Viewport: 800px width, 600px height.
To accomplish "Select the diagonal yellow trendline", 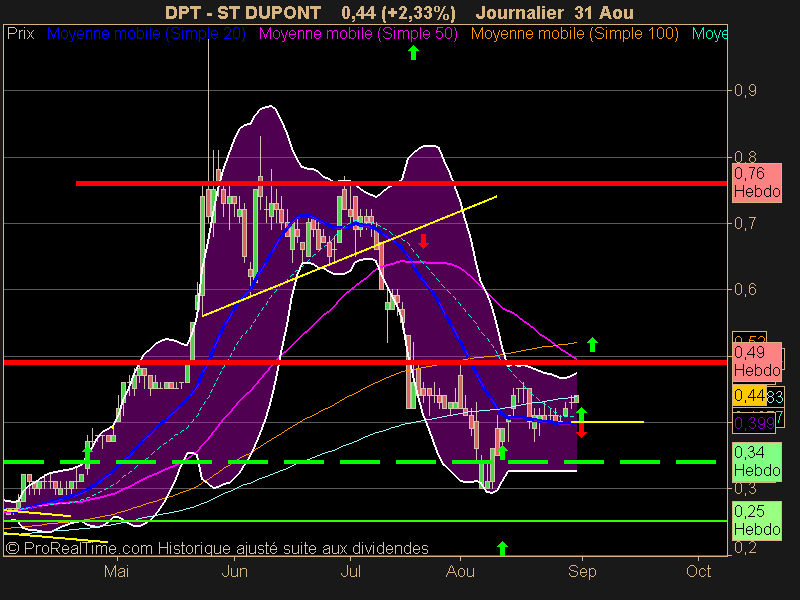I will (x=349, y=256).
